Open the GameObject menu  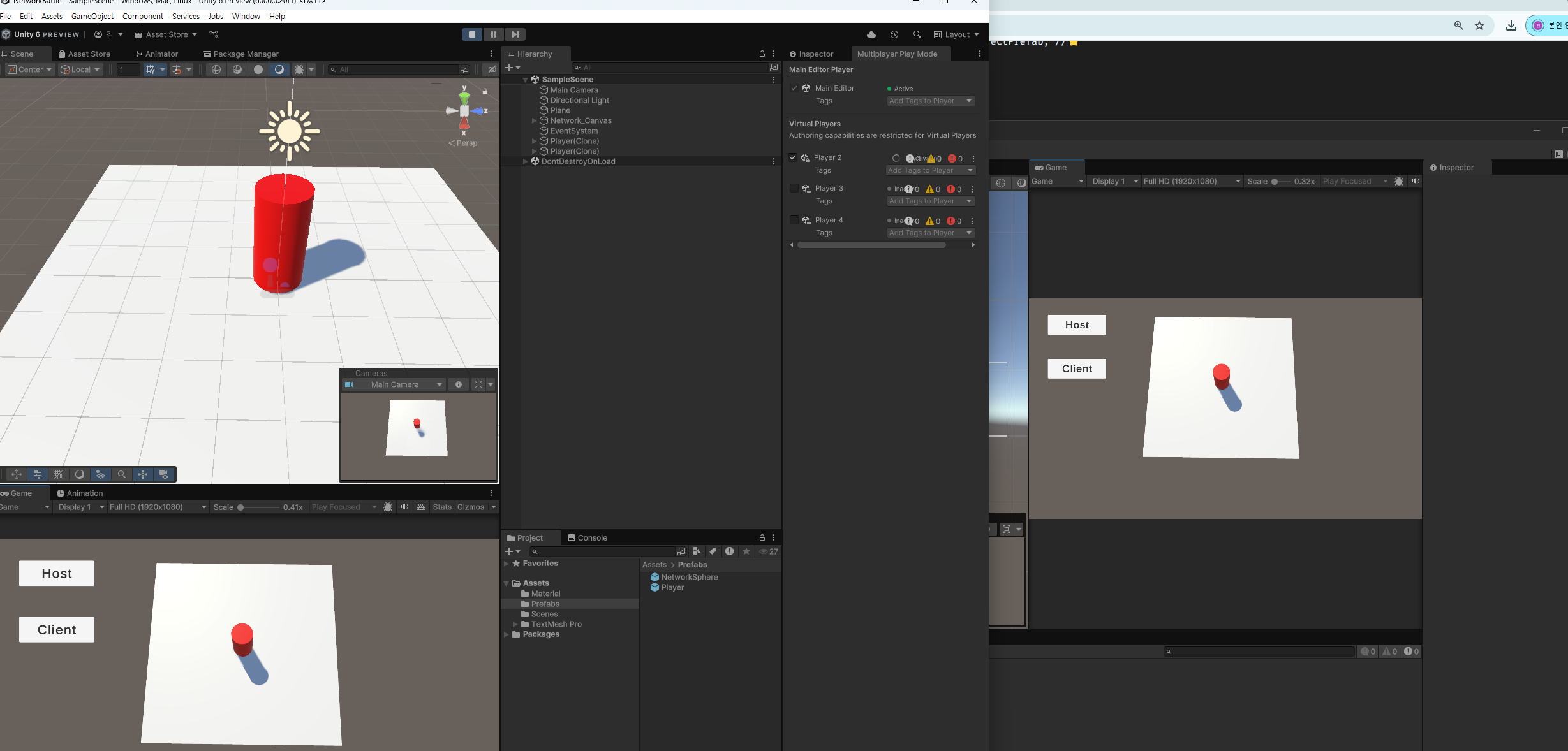(x=92, y=16)
